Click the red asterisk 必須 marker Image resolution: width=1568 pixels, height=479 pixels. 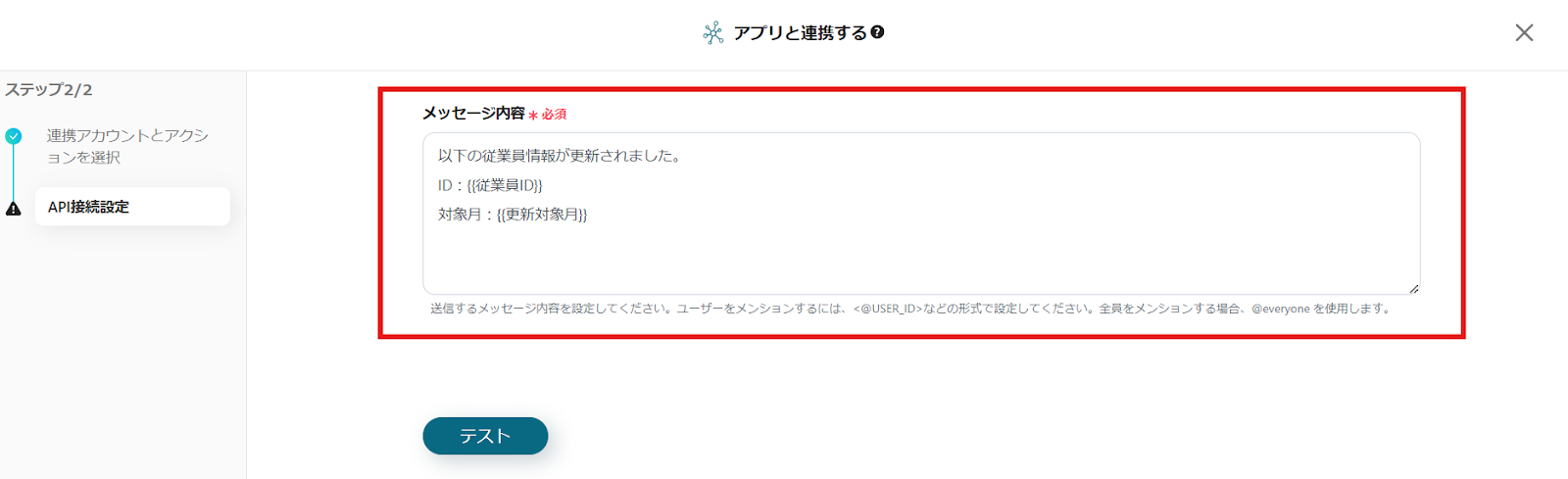point(547,115)
